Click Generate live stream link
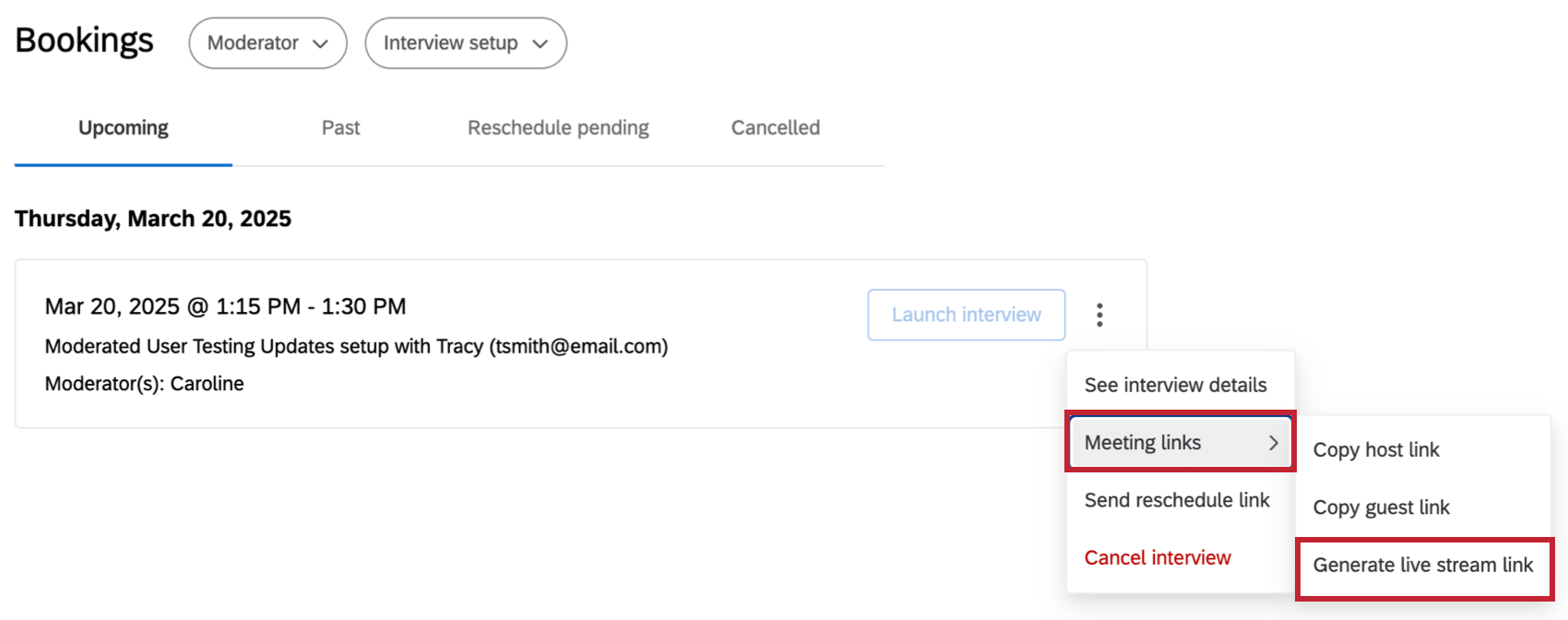 pyautogui.click(x=1424, y=565)
